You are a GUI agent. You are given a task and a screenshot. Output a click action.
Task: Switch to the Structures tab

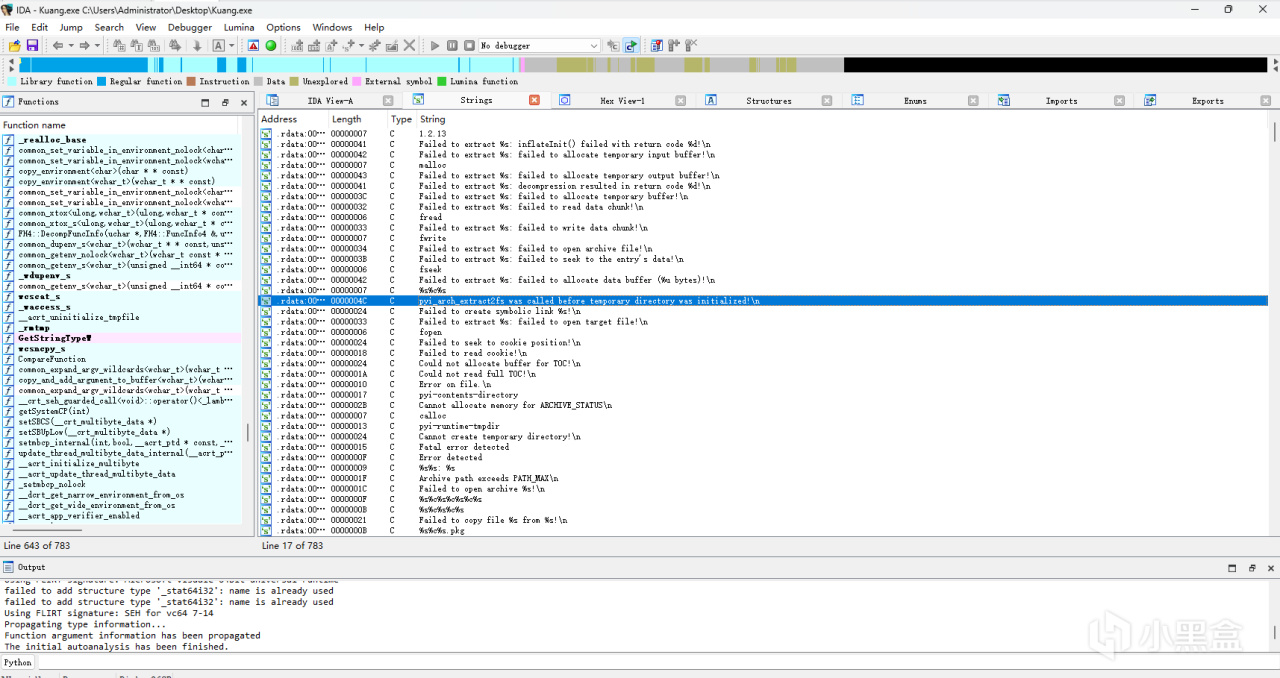[x=769, y=101]
